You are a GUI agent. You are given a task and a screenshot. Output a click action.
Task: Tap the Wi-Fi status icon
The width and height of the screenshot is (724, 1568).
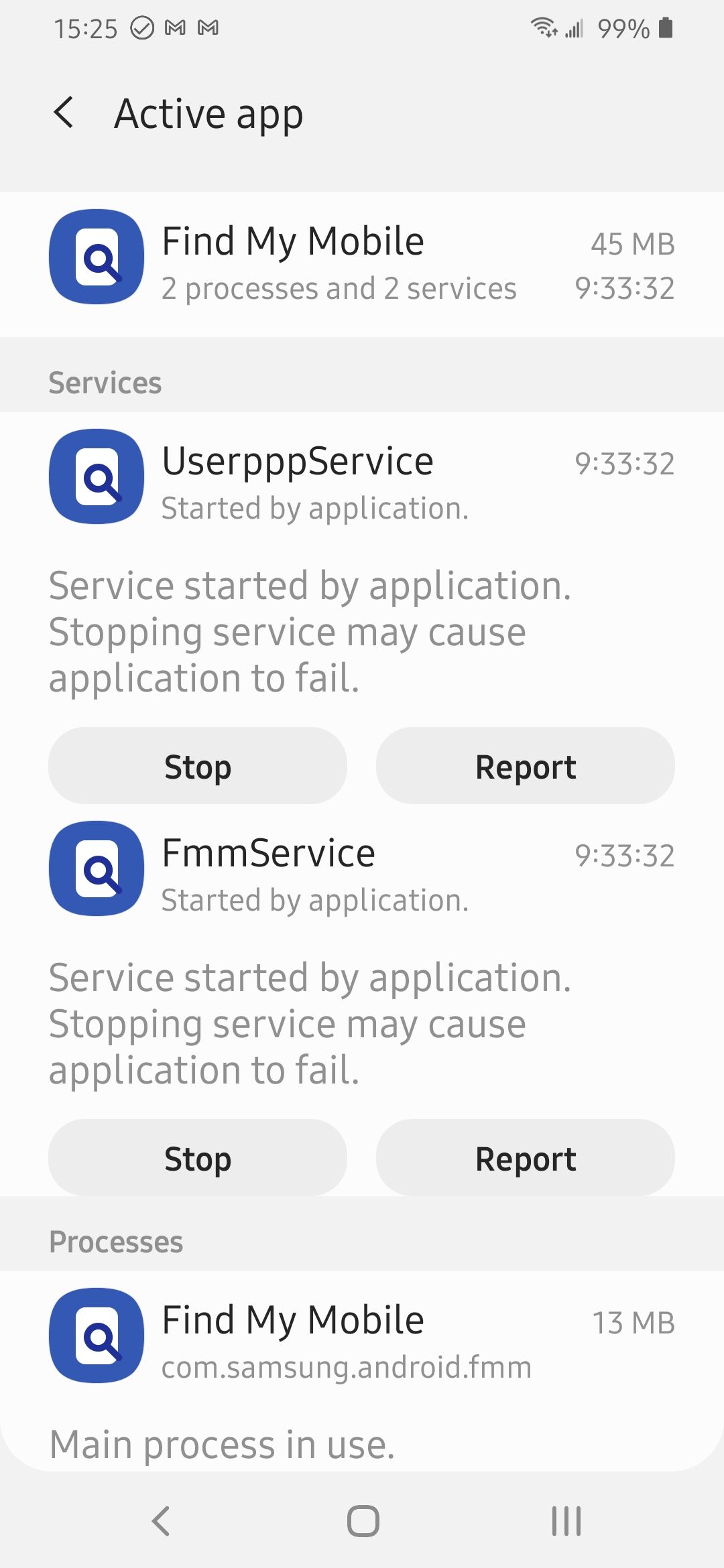click(544, 27)
